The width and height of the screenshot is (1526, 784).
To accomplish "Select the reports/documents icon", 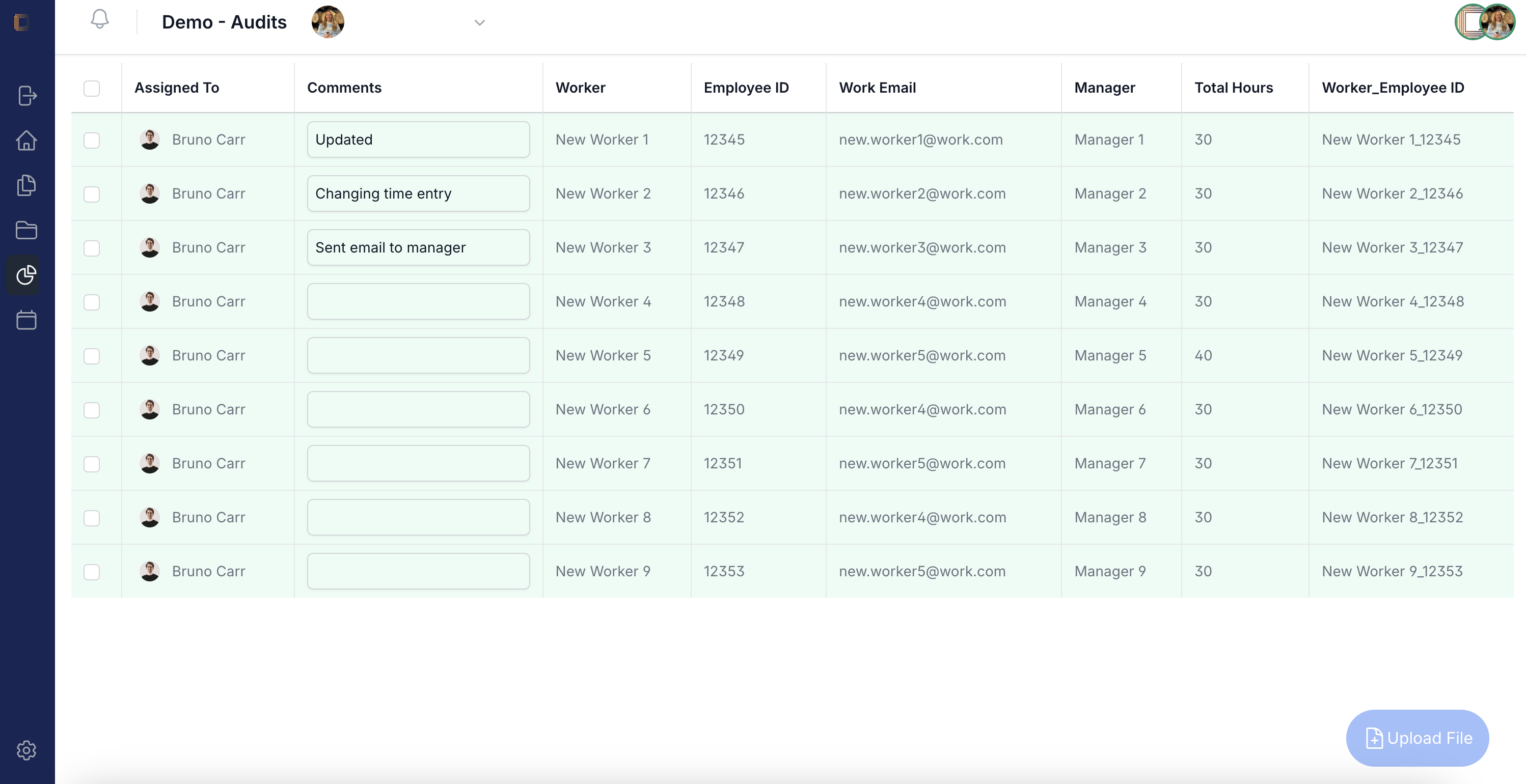I will pos(27,184).
